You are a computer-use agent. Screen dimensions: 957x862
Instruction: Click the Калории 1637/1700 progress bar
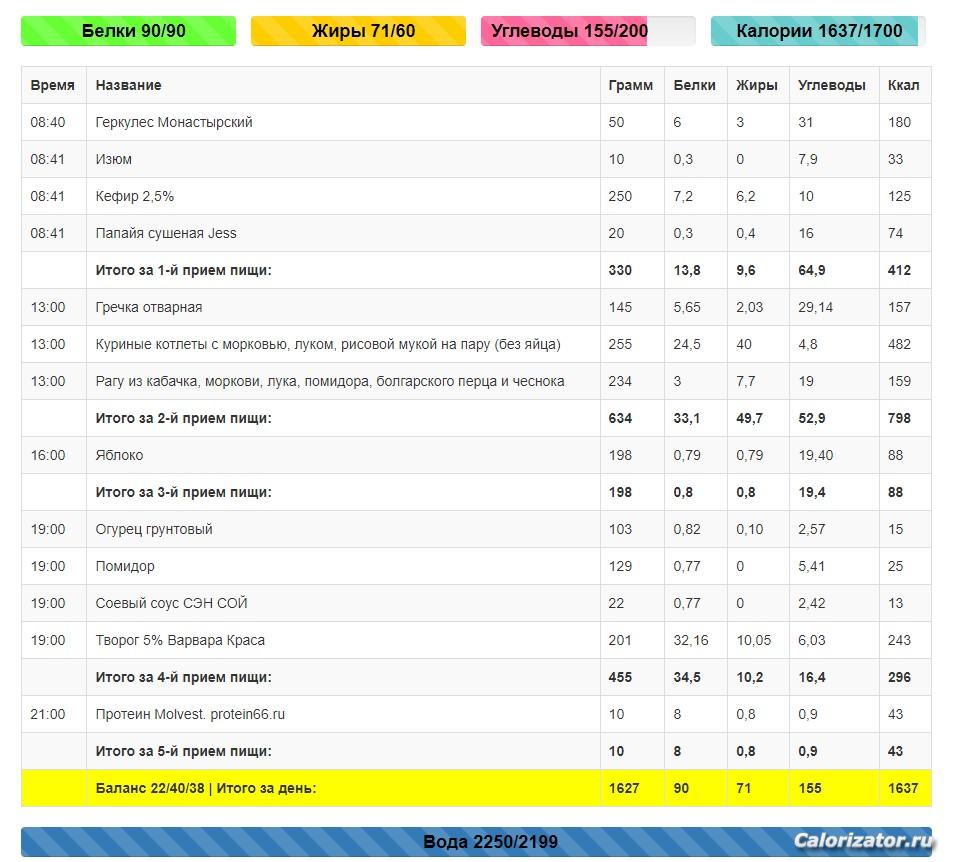pos(818,31)
